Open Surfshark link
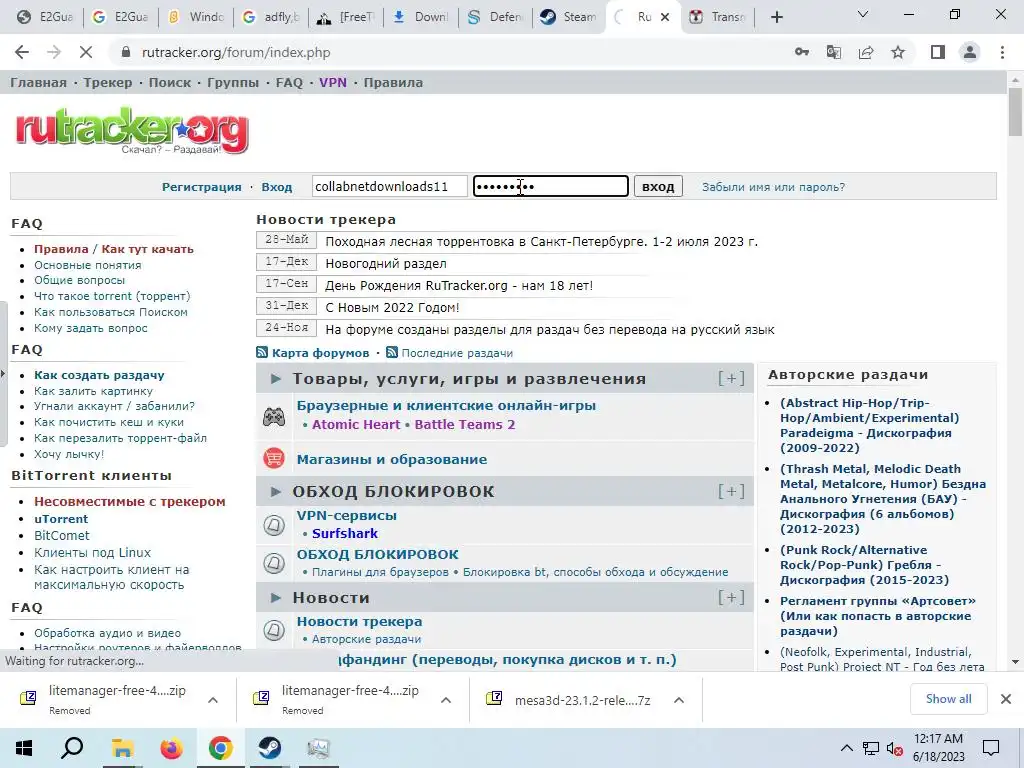The width and height of the screenshot is (1024, 768). coord(345,534)
